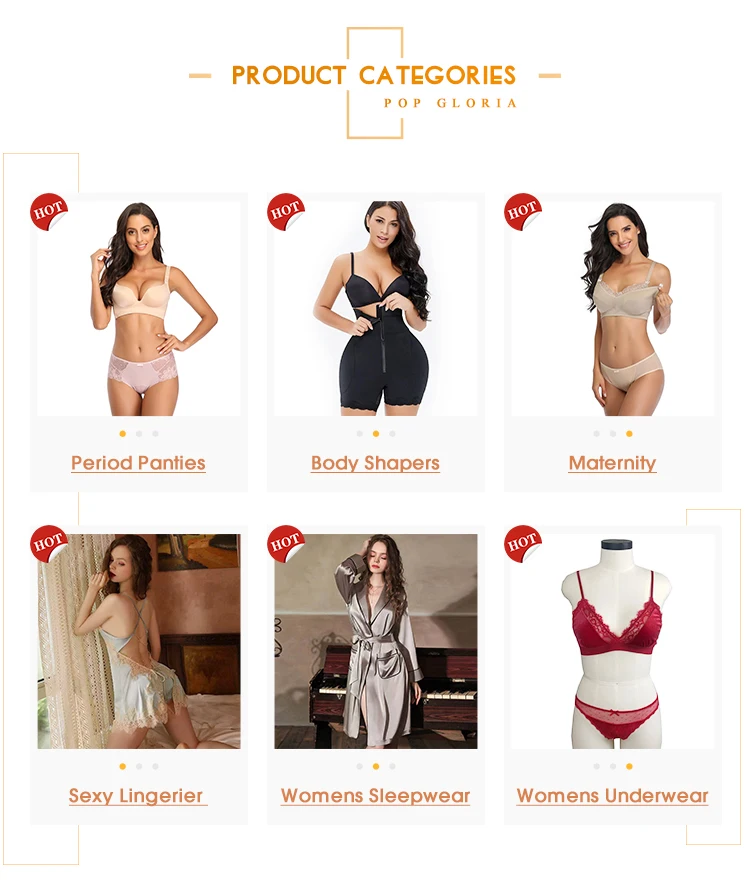Select the orange carousel dot under Womens Underwear image
The image size is (750, 890).
click(x=629, y=766)
